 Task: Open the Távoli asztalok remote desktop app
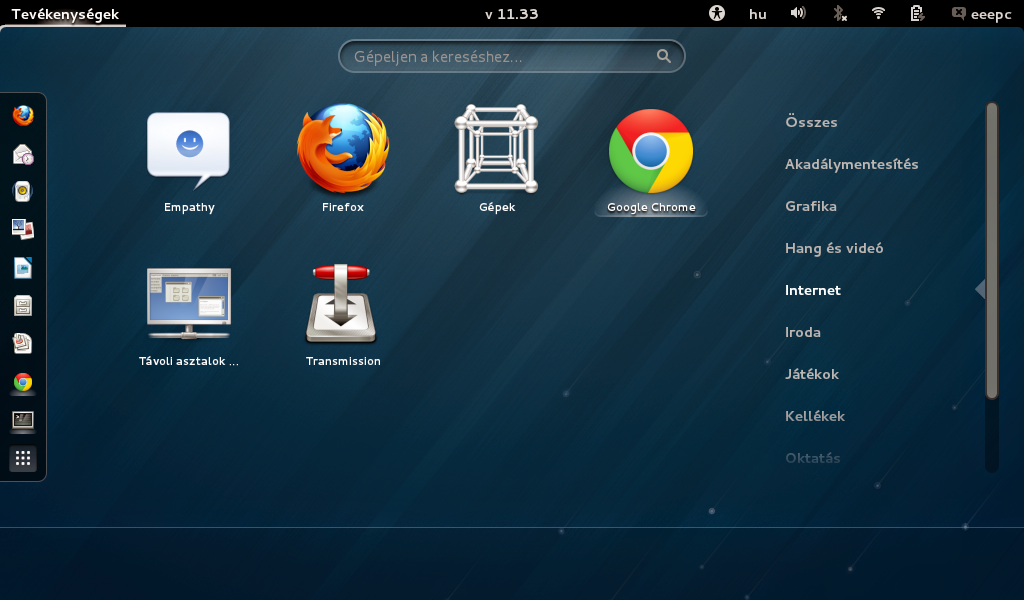pyautogui.click(x=189, y=316)
